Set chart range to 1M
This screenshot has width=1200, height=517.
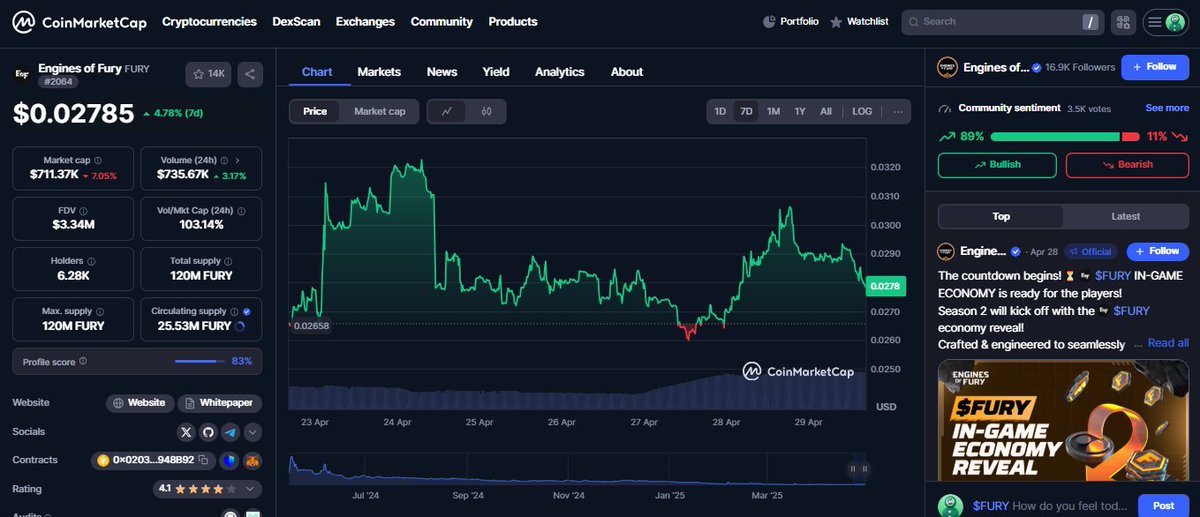pos(773,111)
